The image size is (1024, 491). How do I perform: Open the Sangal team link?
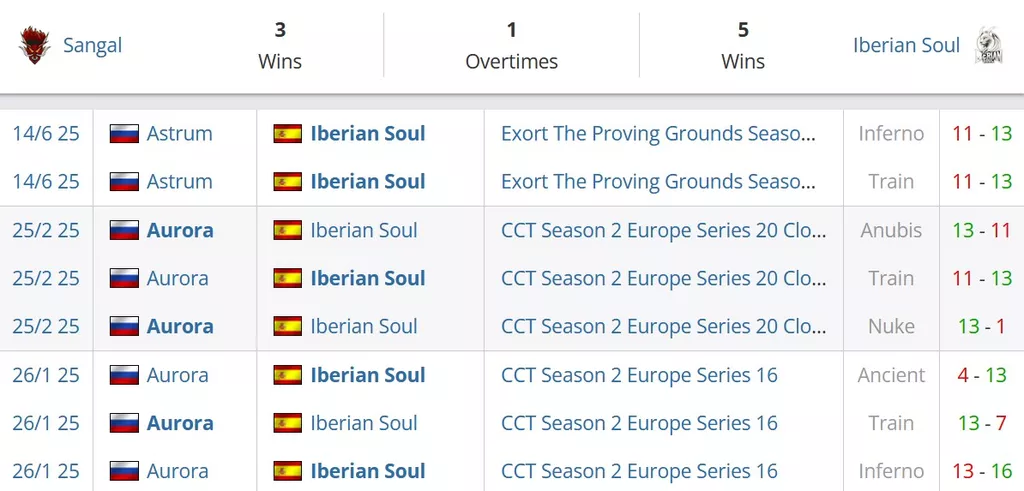[x=92, y=46]
